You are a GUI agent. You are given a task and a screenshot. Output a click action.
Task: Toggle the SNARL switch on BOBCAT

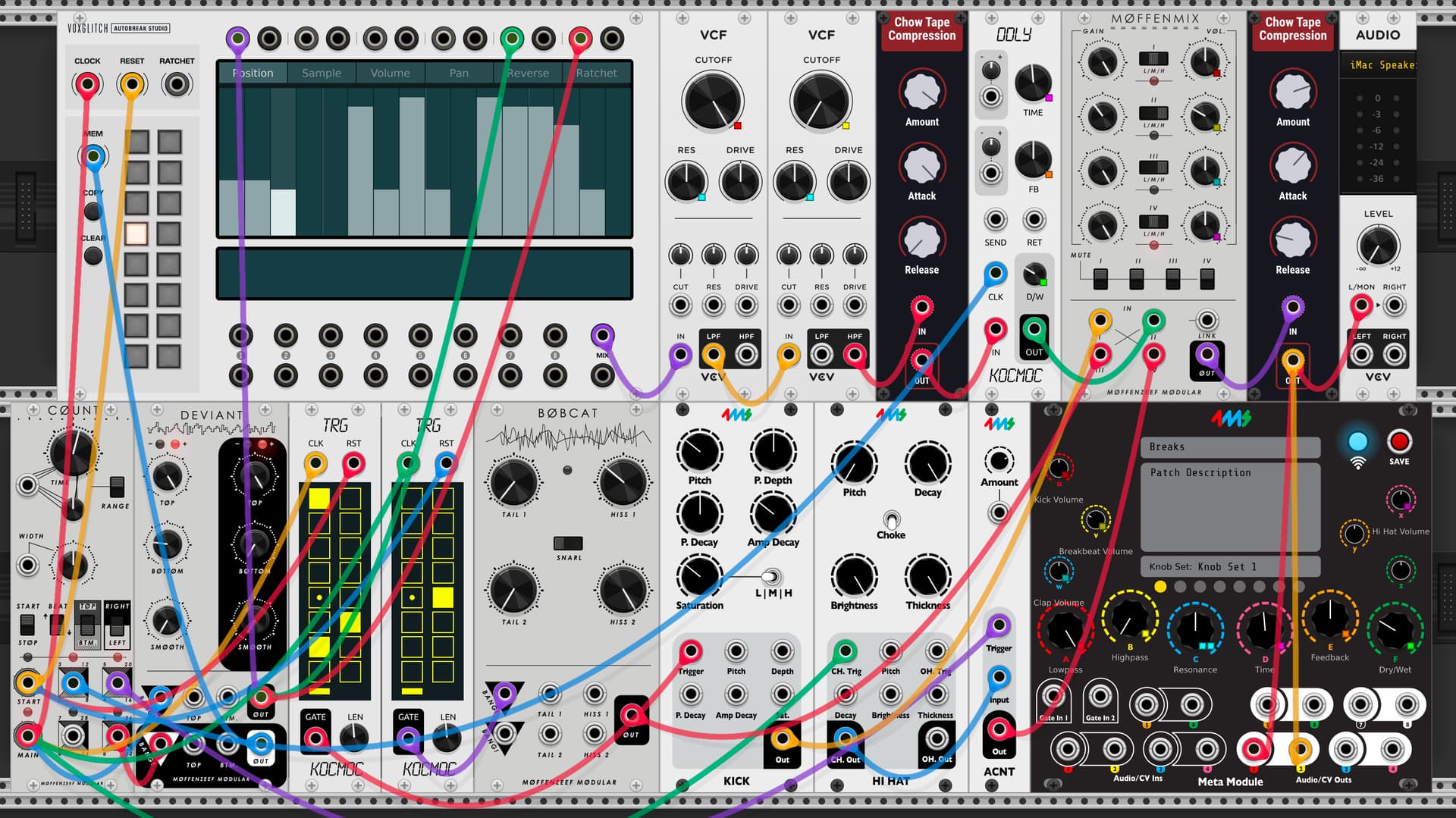pos(567,544)
